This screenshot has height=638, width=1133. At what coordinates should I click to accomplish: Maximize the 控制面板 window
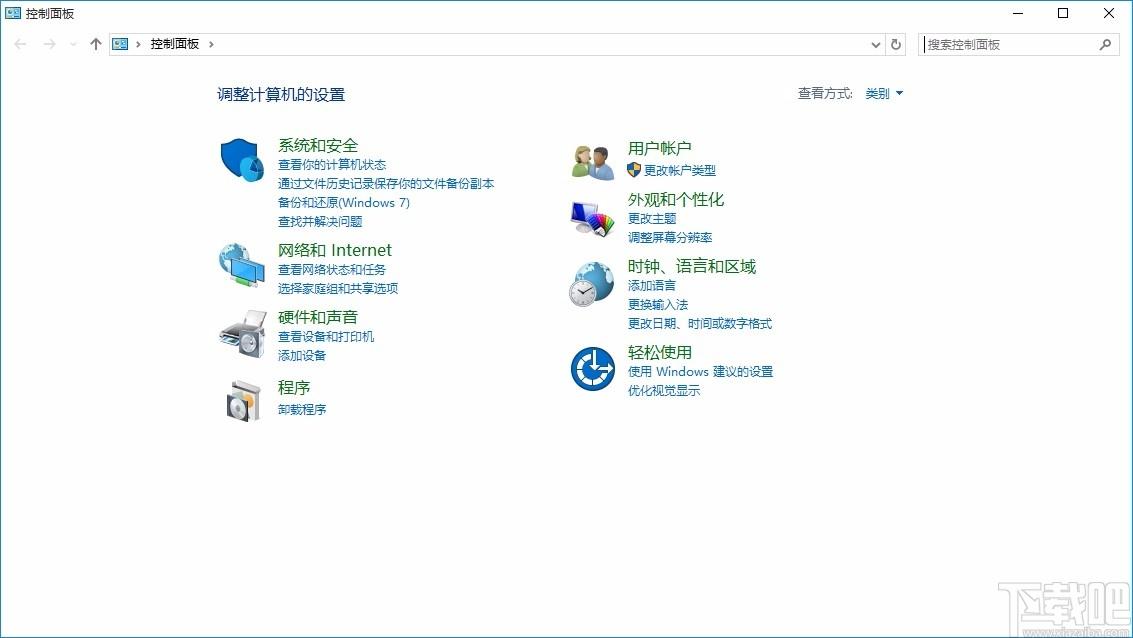[1063, 13]
